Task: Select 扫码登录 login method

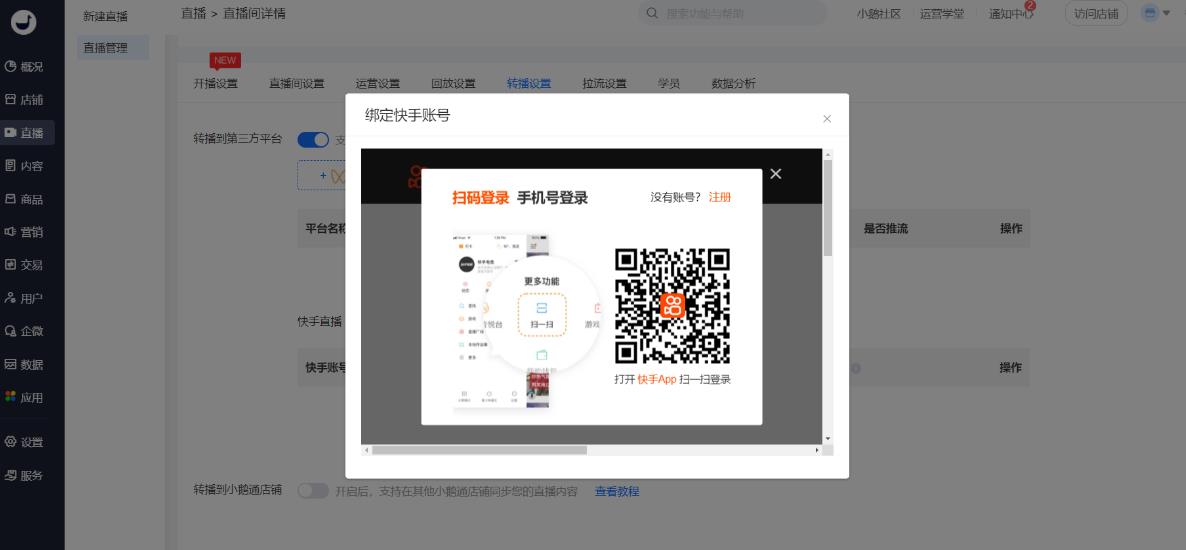Action: coord(480,198)
